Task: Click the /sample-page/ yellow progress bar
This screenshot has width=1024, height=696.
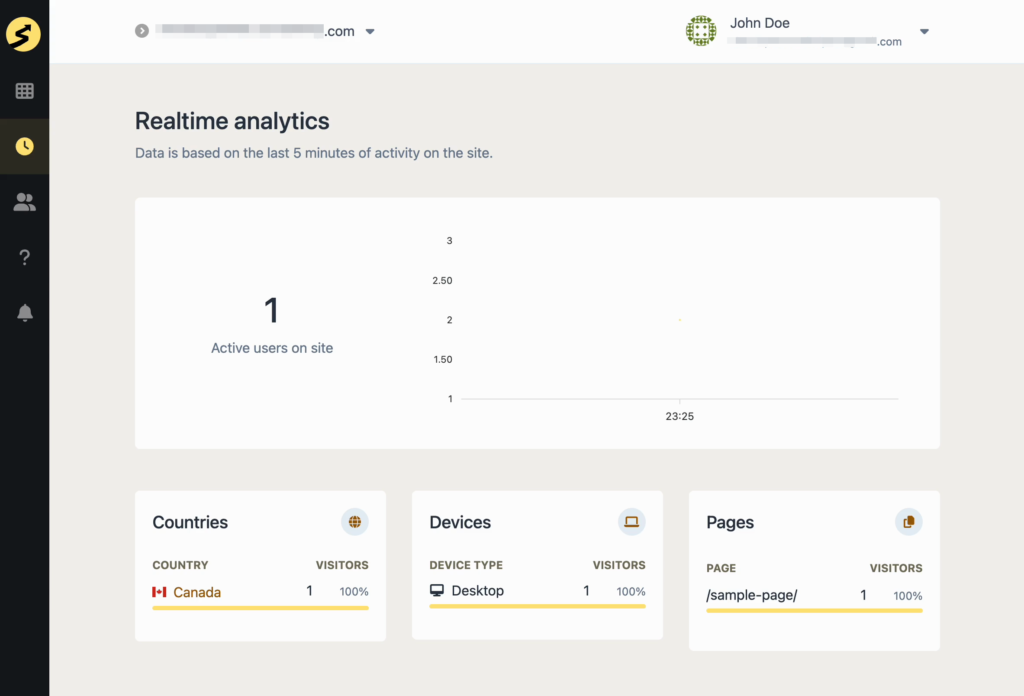Action: [x=814, y=611]
